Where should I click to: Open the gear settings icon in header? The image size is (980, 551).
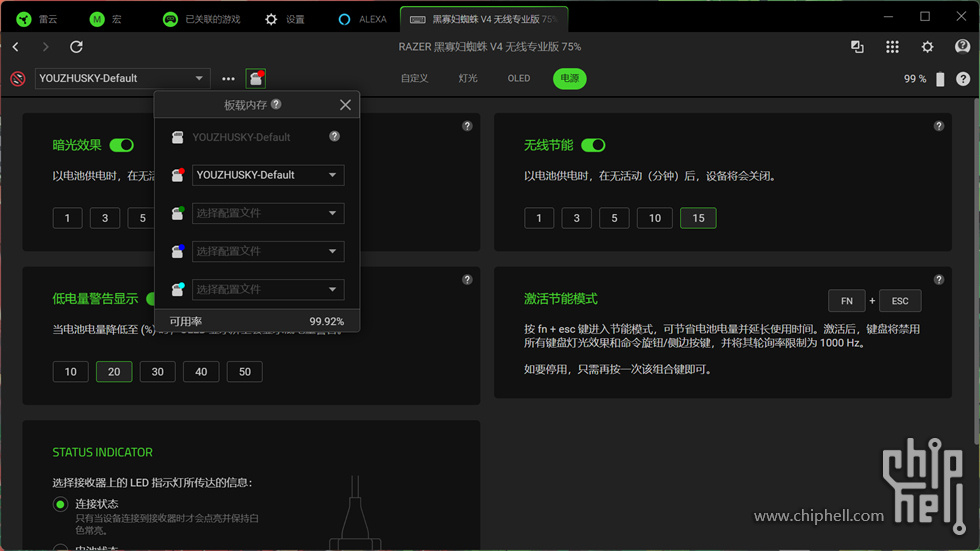pos(928,47)
